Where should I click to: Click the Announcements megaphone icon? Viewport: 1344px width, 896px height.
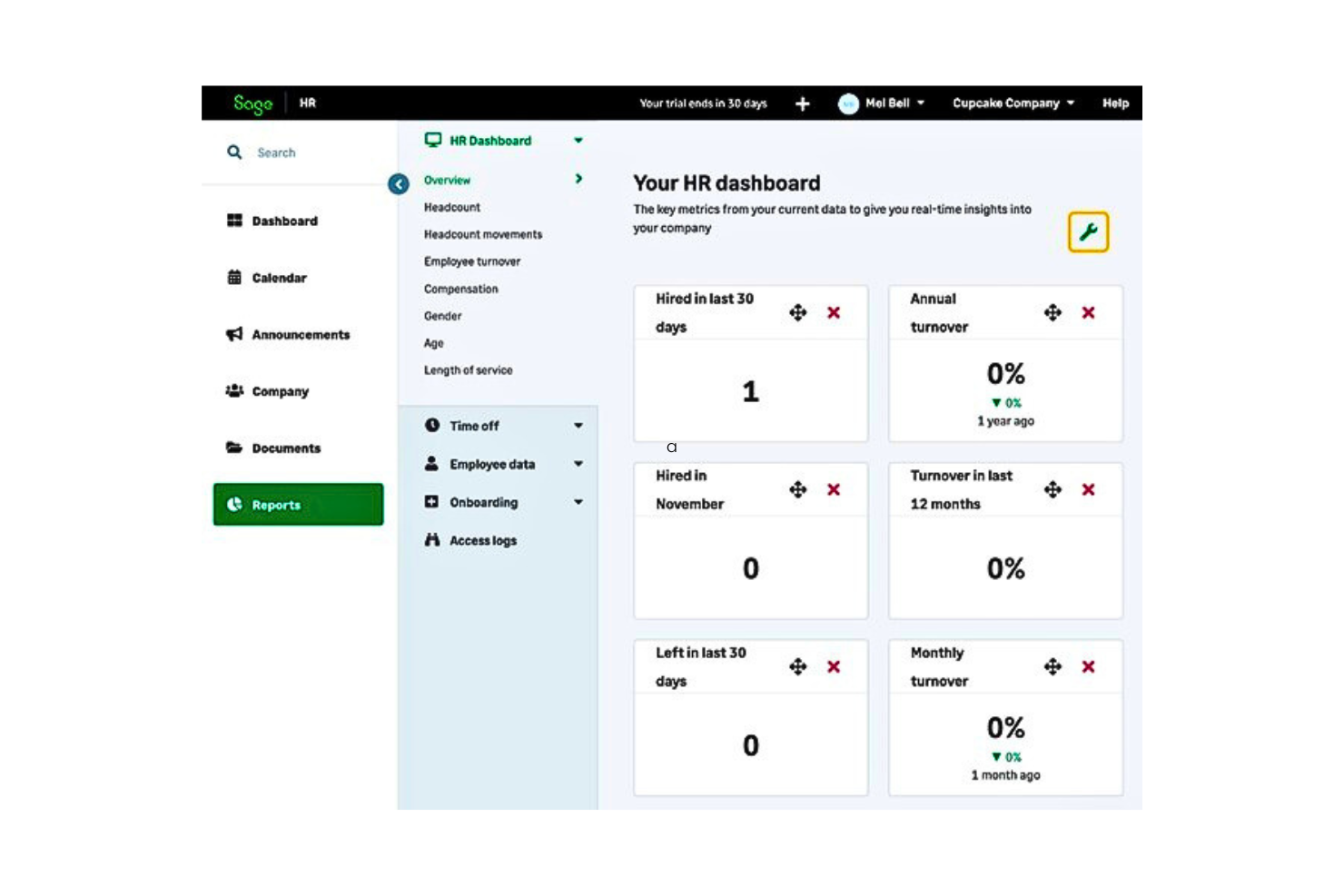coord(234,334)
